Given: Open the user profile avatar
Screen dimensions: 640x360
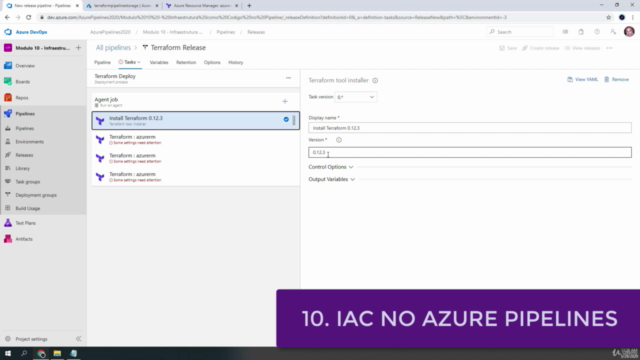Looking at the screenshot, I should [x=629, y=31].
